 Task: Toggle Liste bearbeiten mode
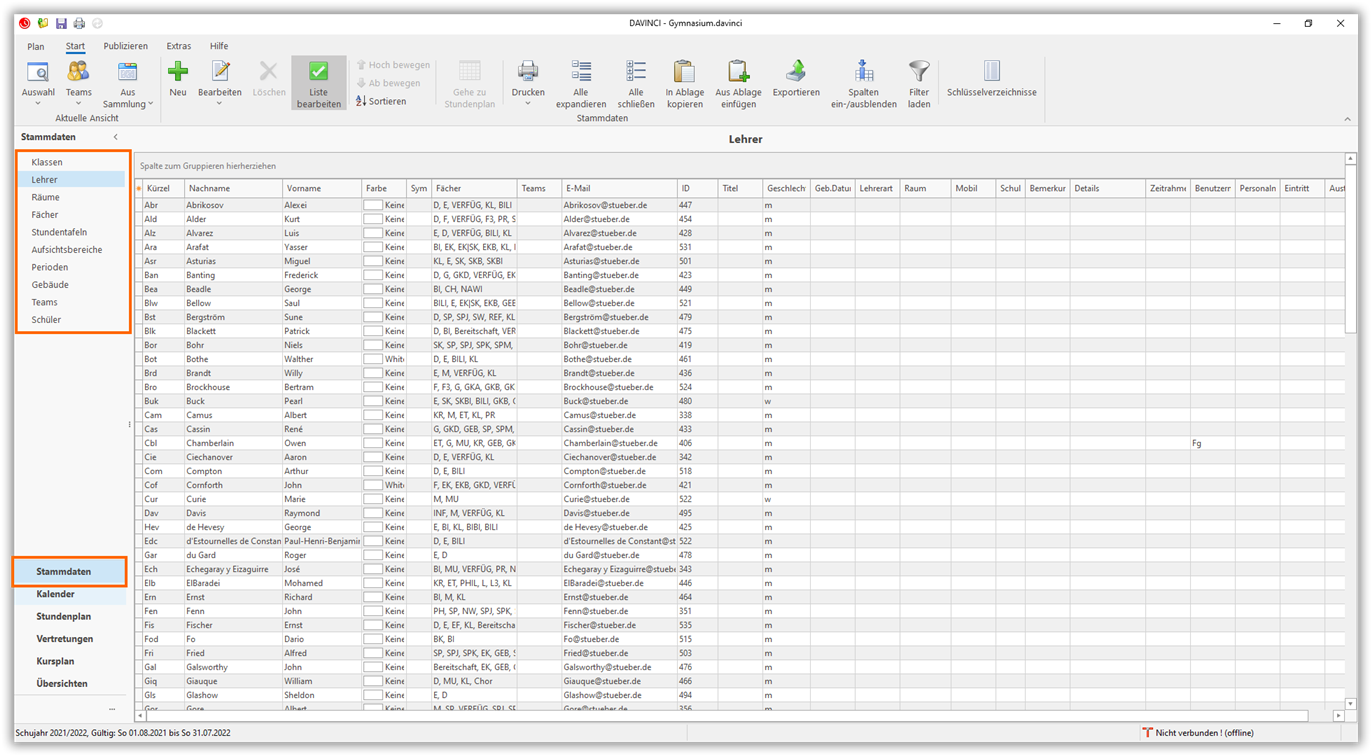(x=318, y=82)
